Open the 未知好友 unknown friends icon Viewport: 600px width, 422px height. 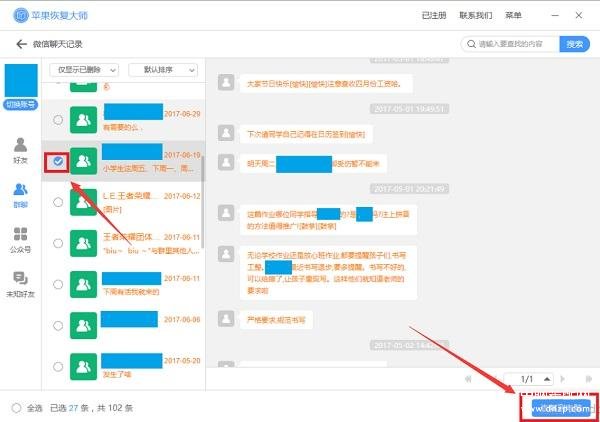(x=20, y=278)
